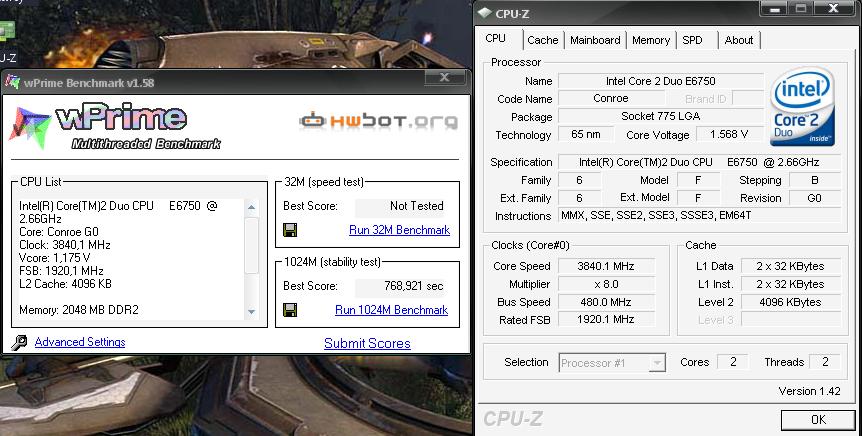Click the Multiplier value 'x 8.0'
Viewport: 862px width, 436px height.
(x=606, y=284)
